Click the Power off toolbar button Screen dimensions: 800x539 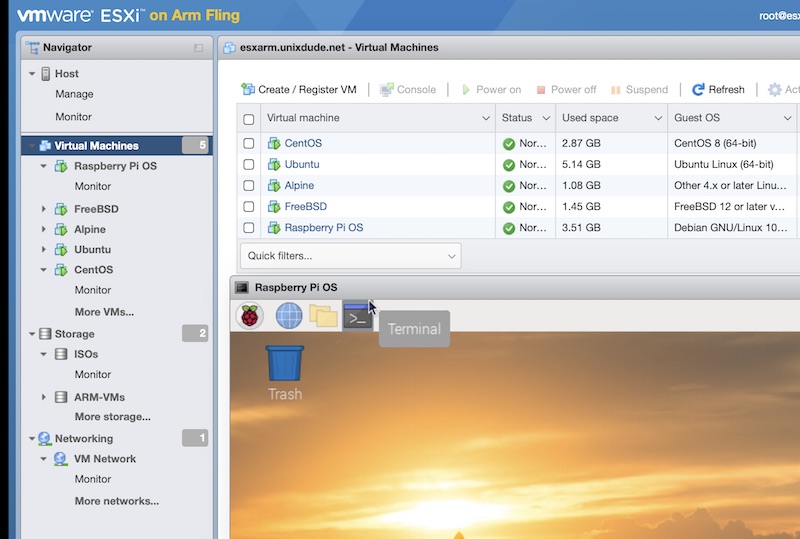(x=566, y=89)
